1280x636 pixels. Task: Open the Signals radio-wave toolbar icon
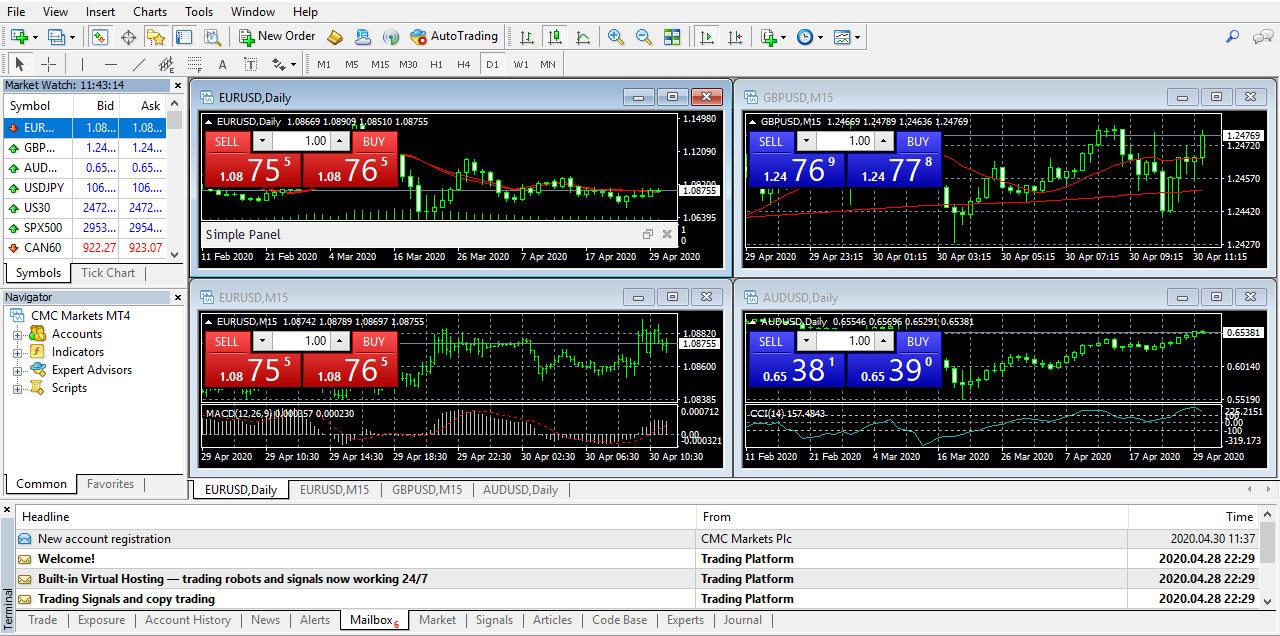click(390, 37)
